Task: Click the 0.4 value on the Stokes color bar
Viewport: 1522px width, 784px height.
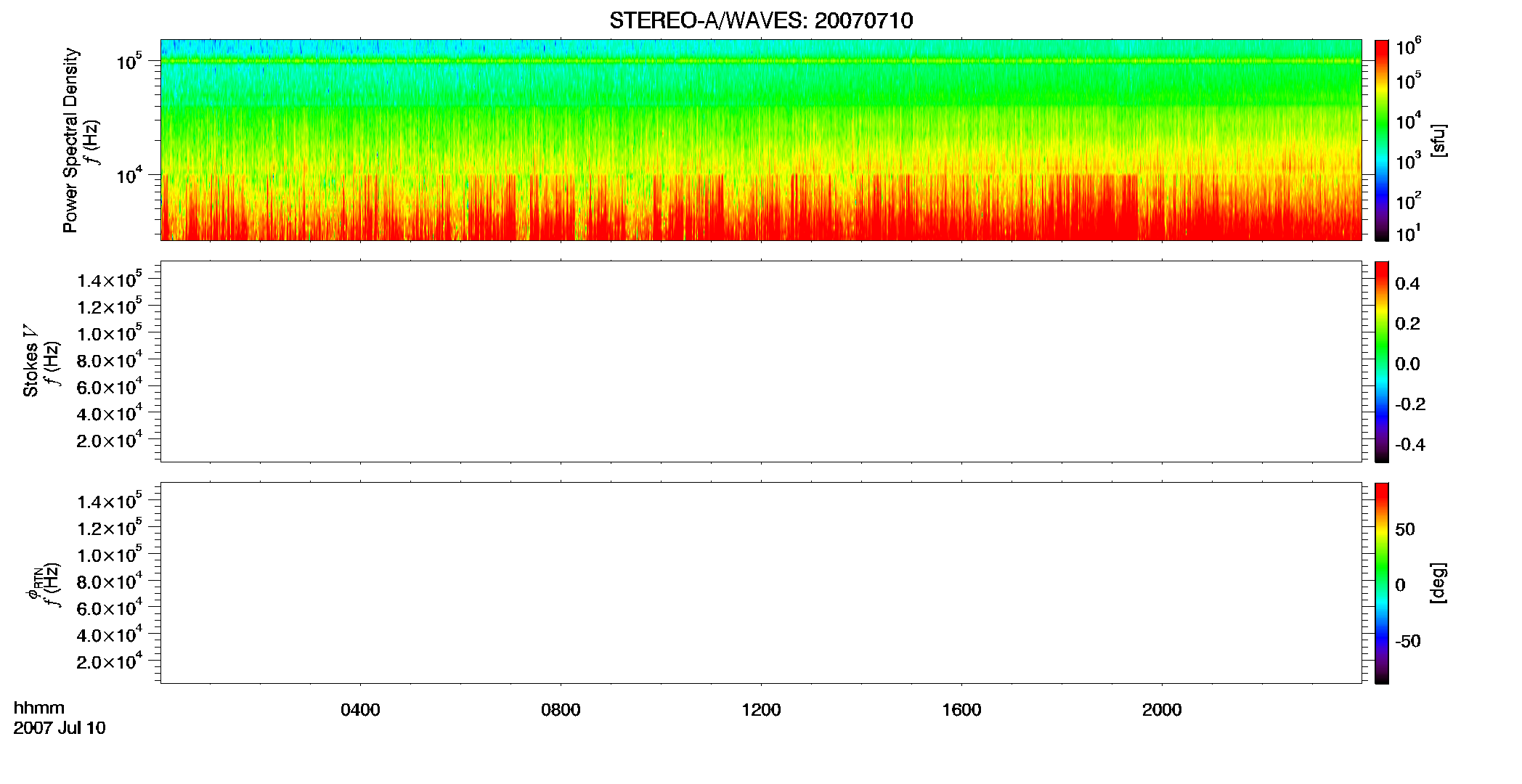Action: pyautogui.click(x=1407, y=284)
